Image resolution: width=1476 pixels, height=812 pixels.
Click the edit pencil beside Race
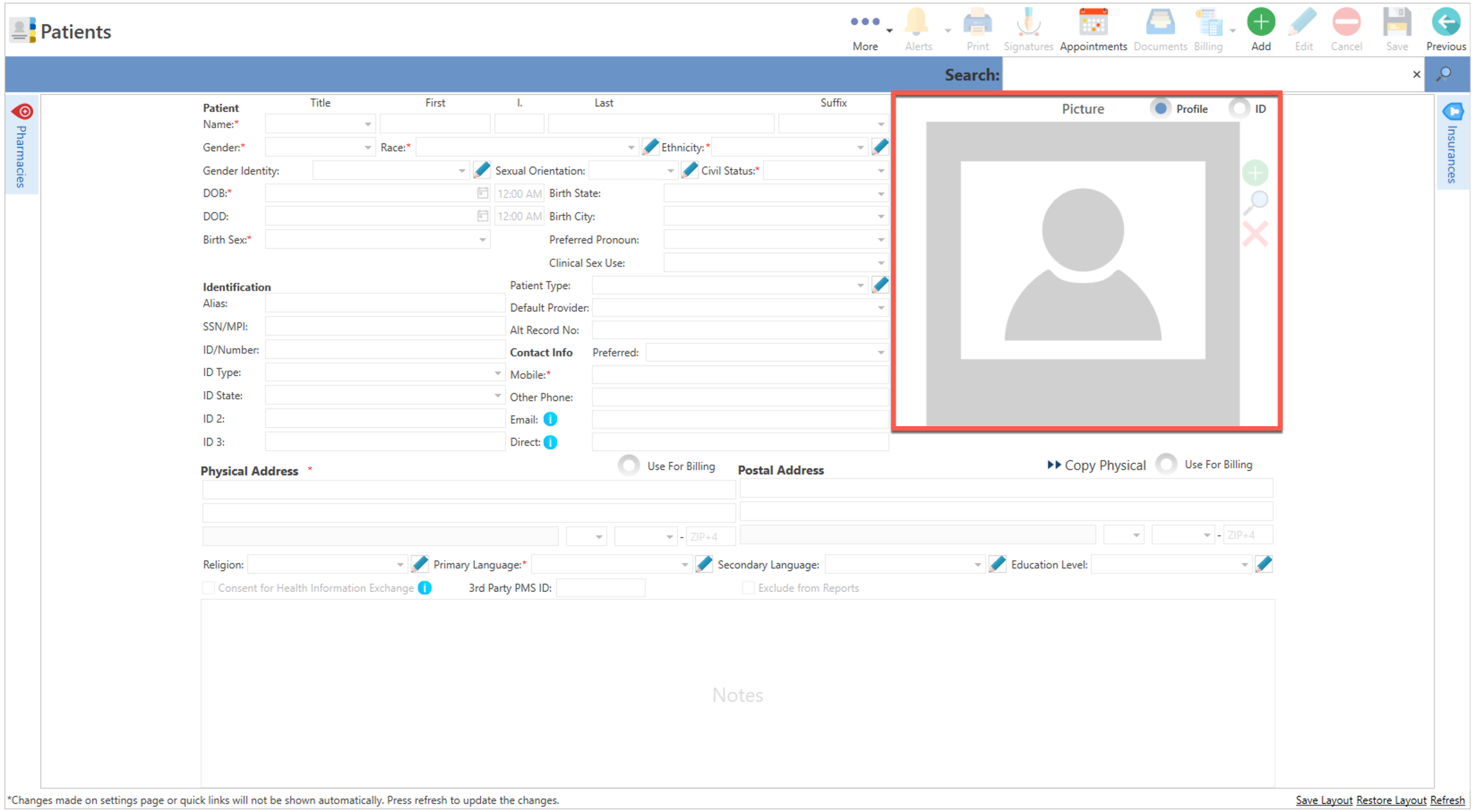[x=650, y=147]
